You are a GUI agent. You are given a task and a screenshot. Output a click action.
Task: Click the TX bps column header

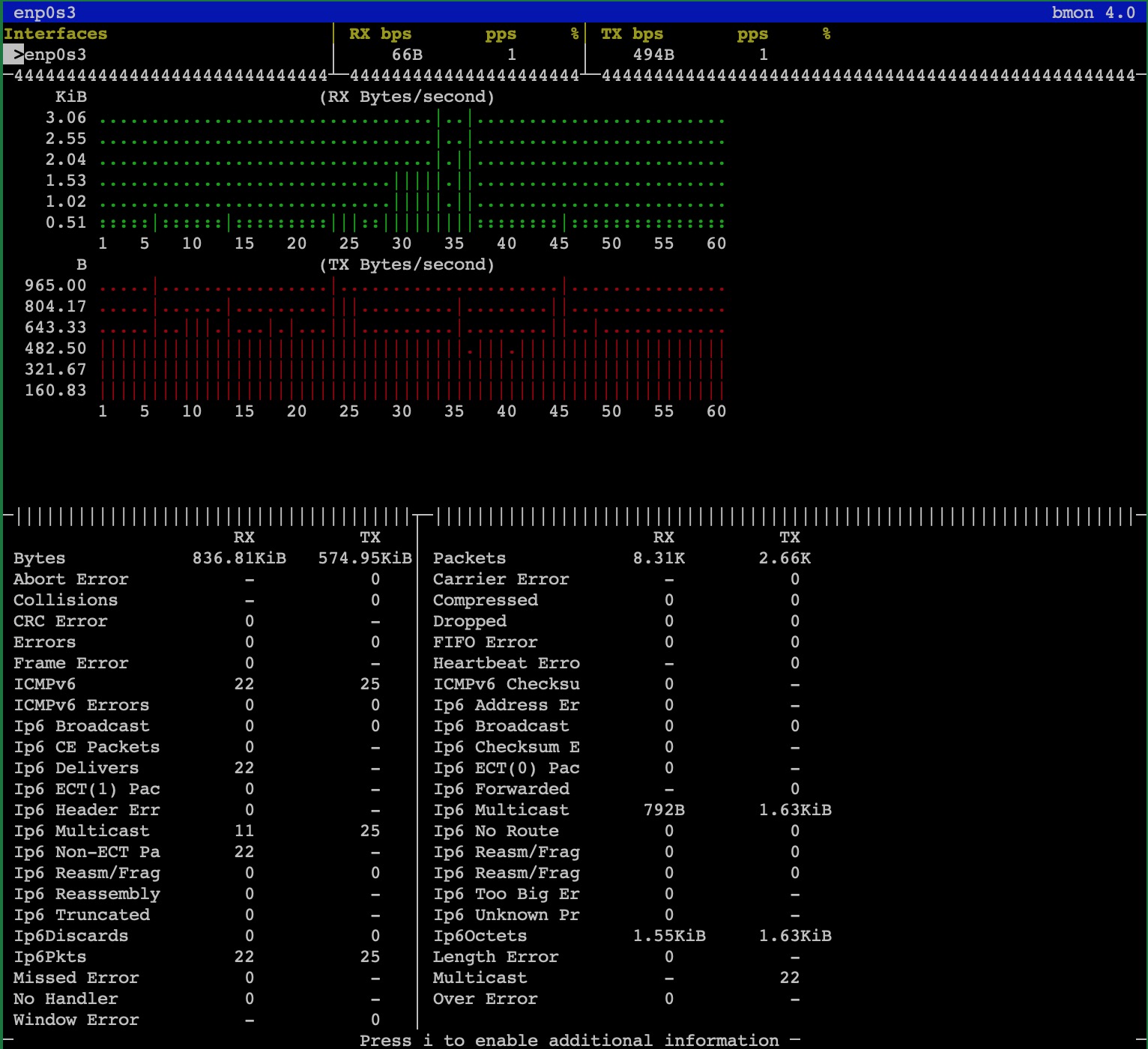[632, 34]
